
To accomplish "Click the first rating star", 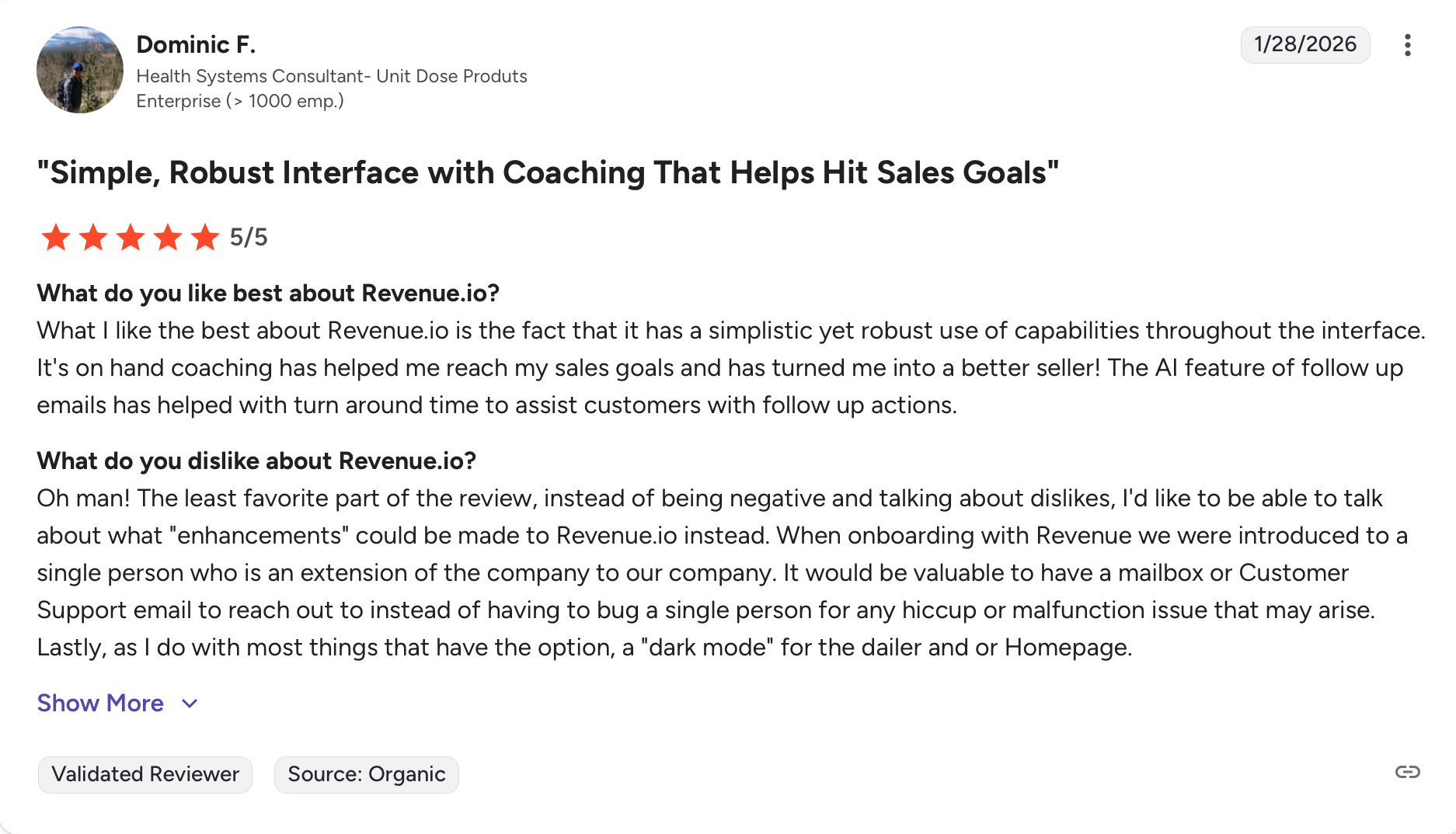I will pos(56,238).
